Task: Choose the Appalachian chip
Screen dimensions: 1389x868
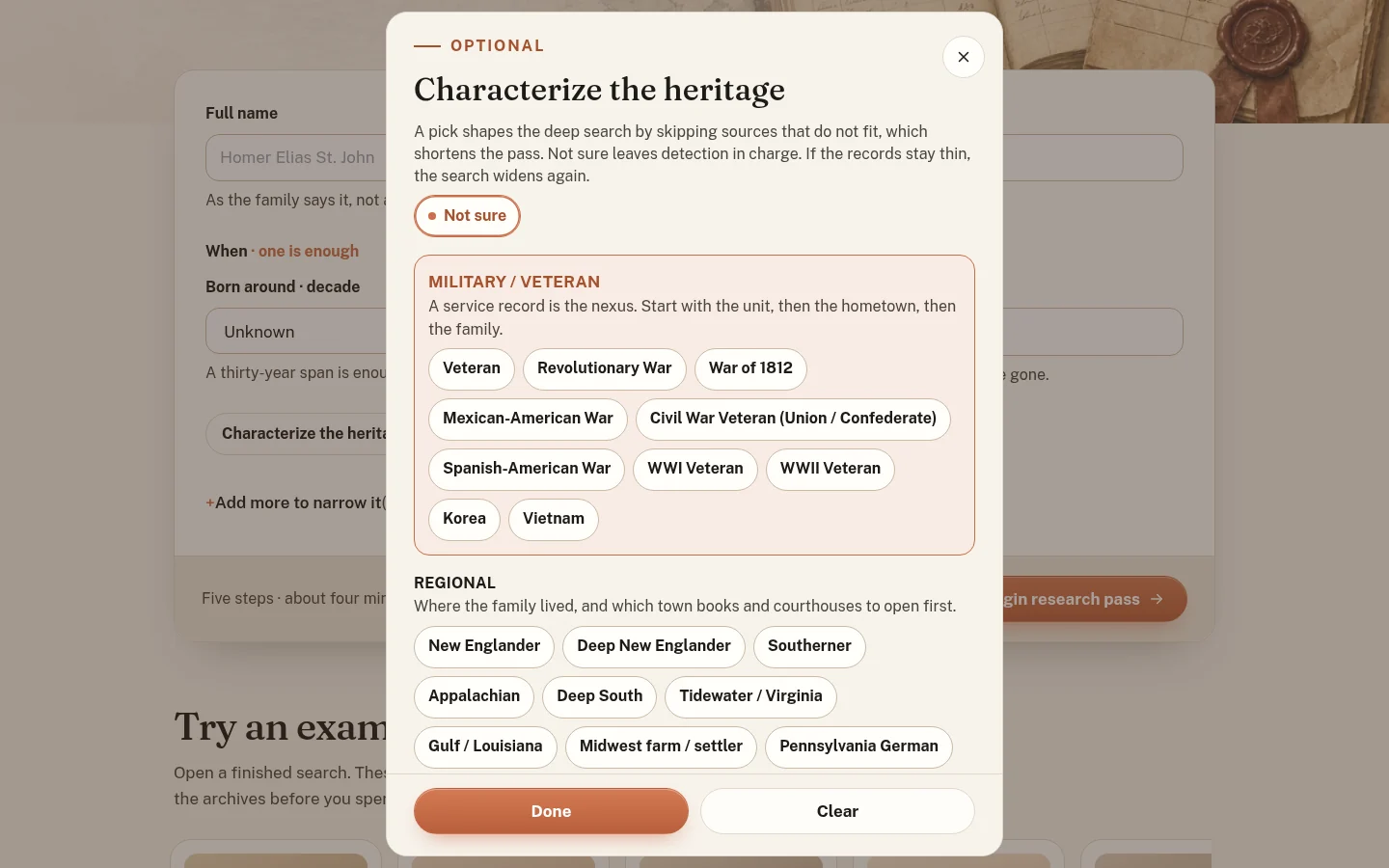Action: 474,696
